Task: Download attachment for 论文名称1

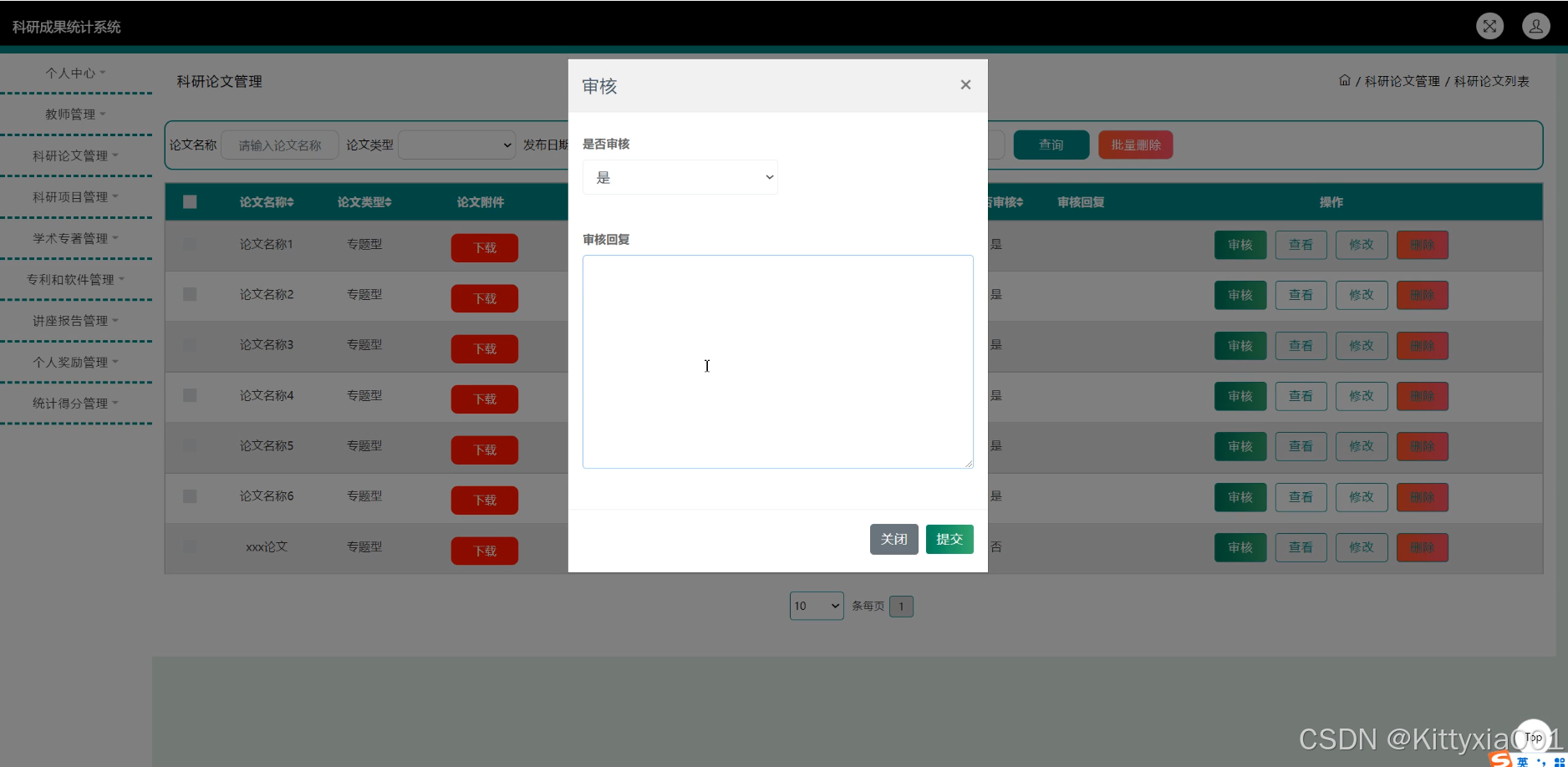Action: point(485,248)
